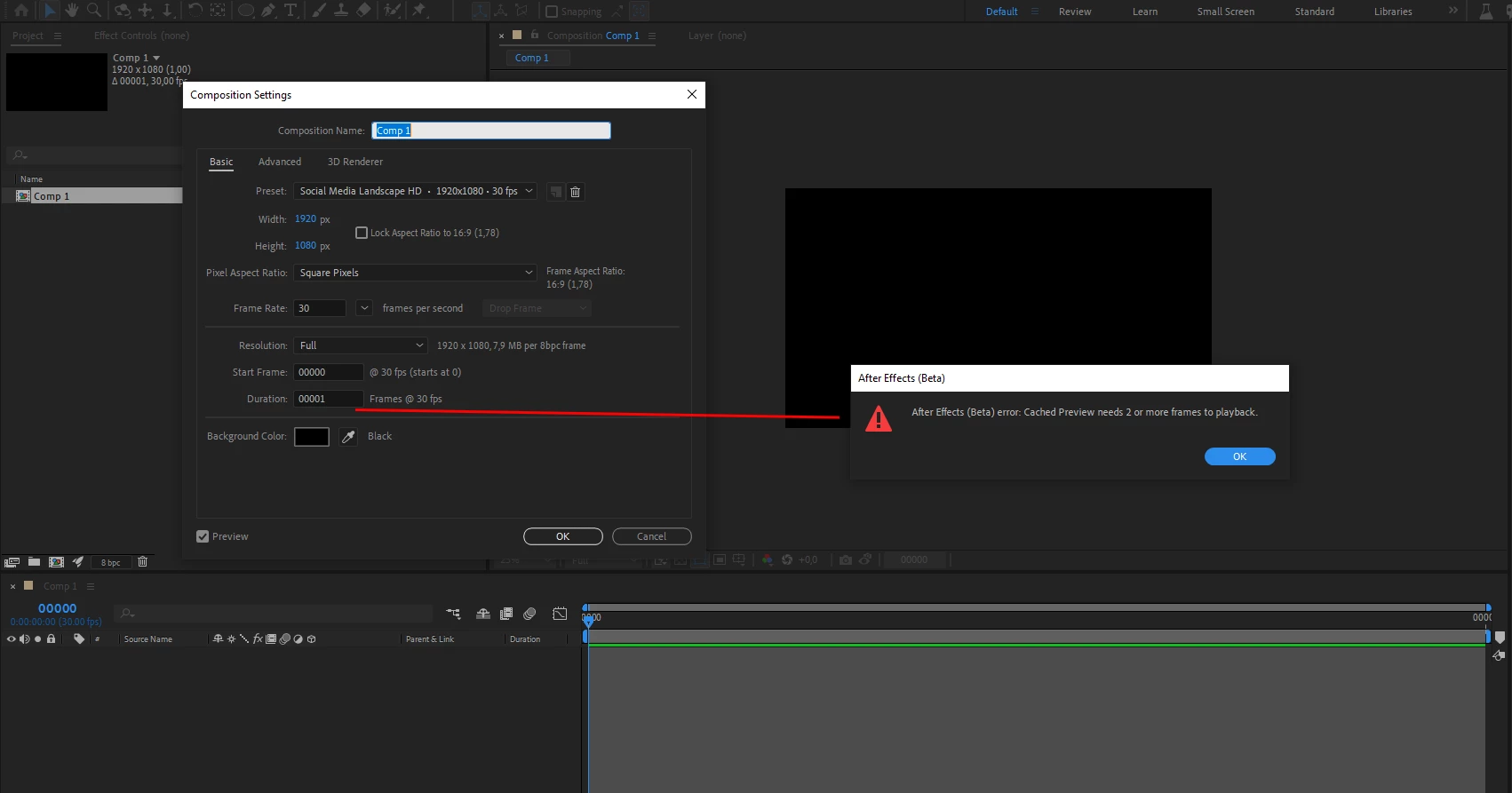
Task: Toggle Frame Blending for the composition
Action: (506, 614)
